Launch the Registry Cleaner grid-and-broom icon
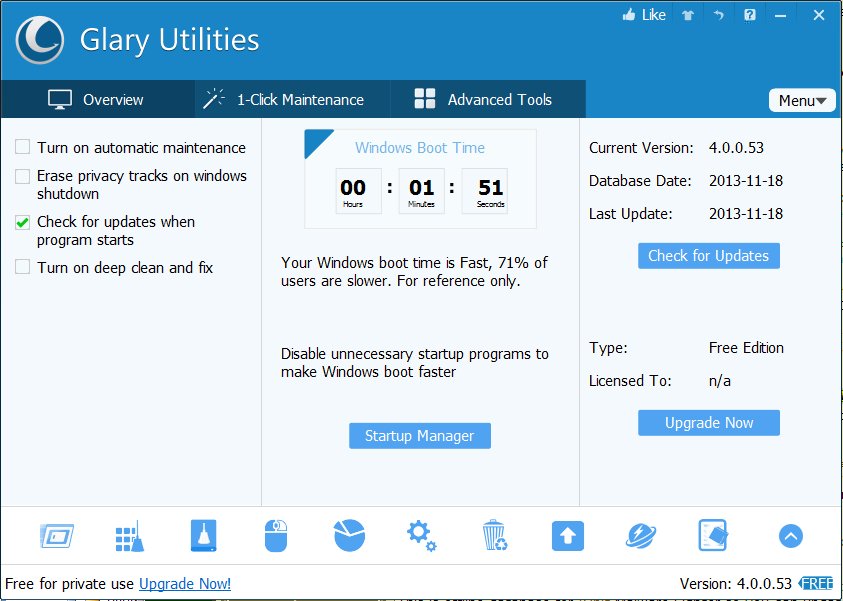The height and width of the screenshot is (601, 843). (130, 536)
